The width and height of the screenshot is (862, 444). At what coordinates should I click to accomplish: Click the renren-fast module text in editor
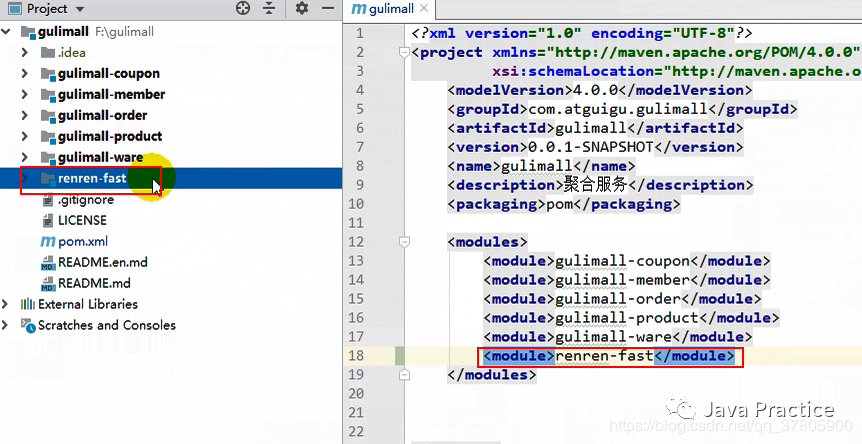click(604, 356)
